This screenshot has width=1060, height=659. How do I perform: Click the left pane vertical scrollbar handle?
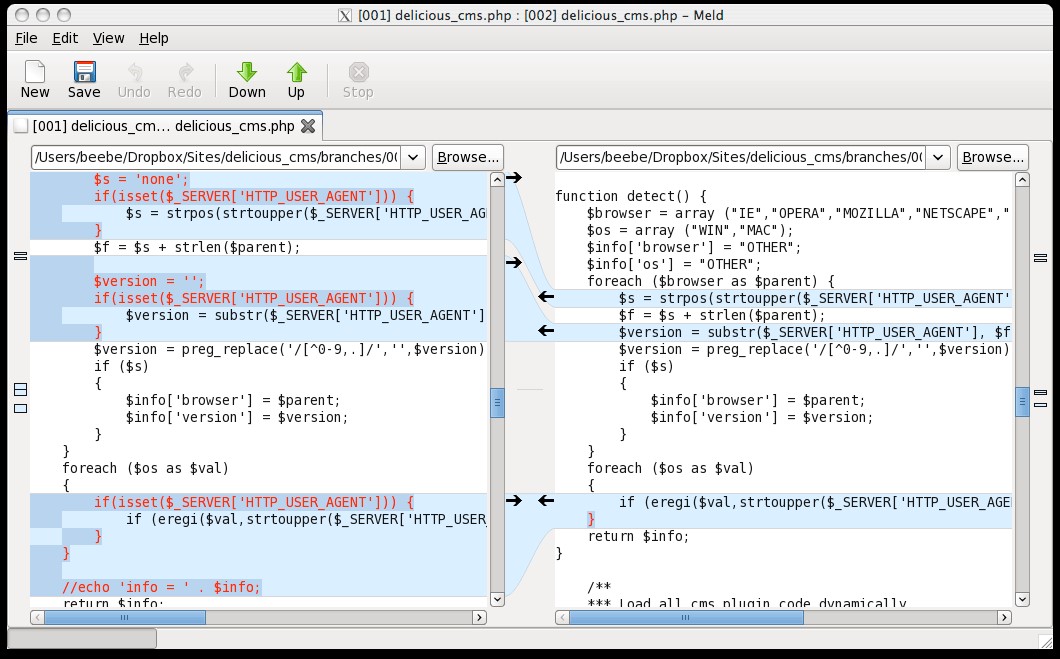click(x=497, y=402)
